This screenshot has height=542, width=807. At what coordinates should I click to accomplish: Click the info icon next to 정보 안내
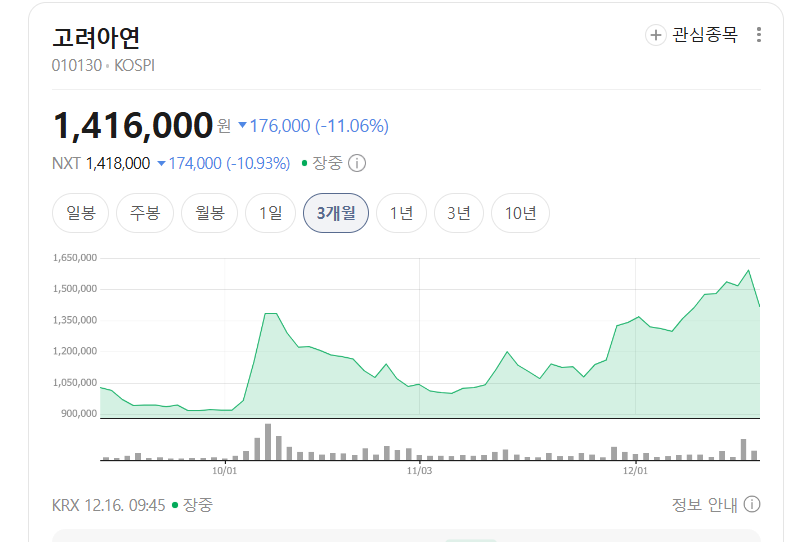pyautogui.click(x=752, y=505)
